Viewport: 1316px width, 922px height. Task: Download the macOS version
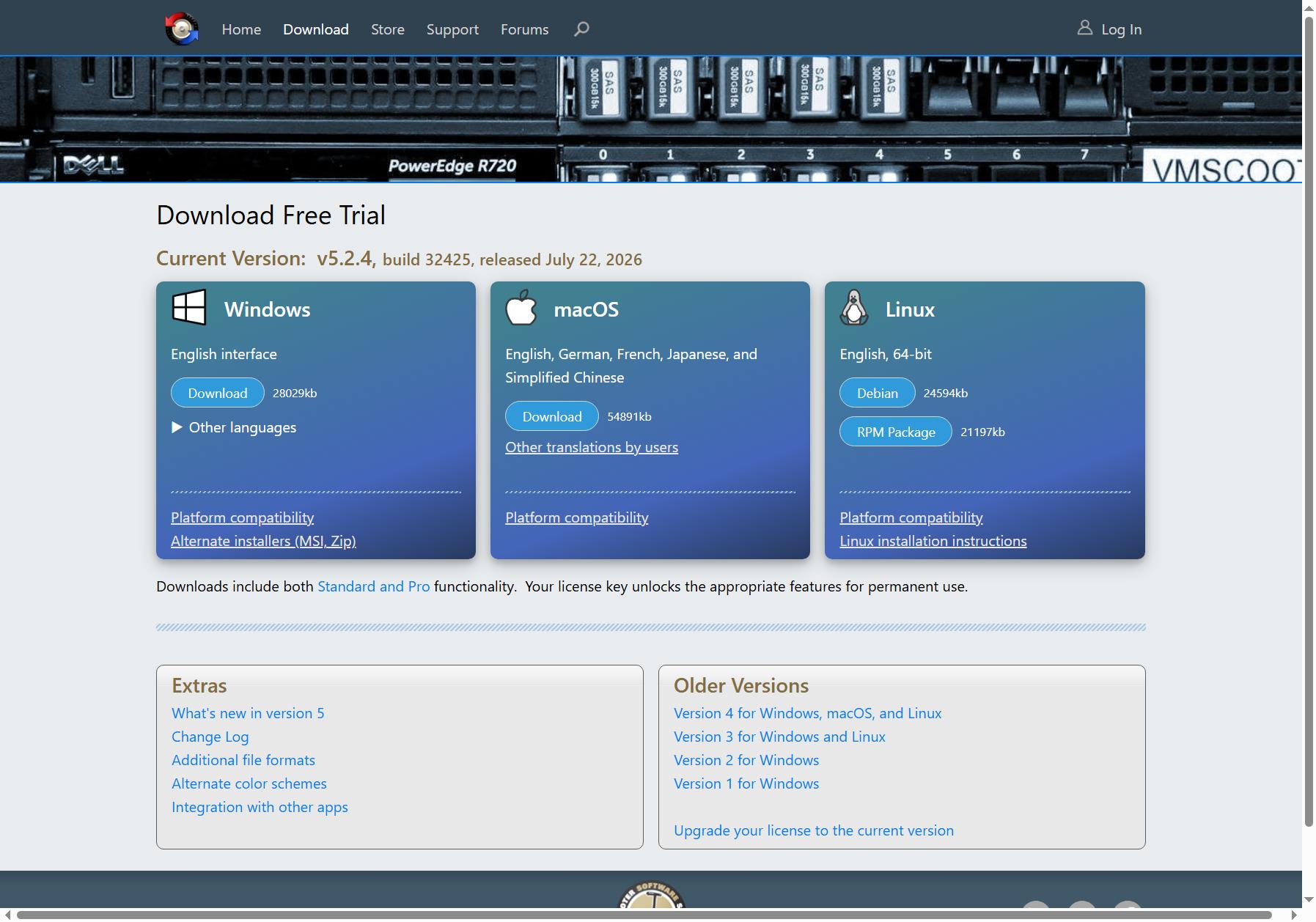(x=552, y=416)
